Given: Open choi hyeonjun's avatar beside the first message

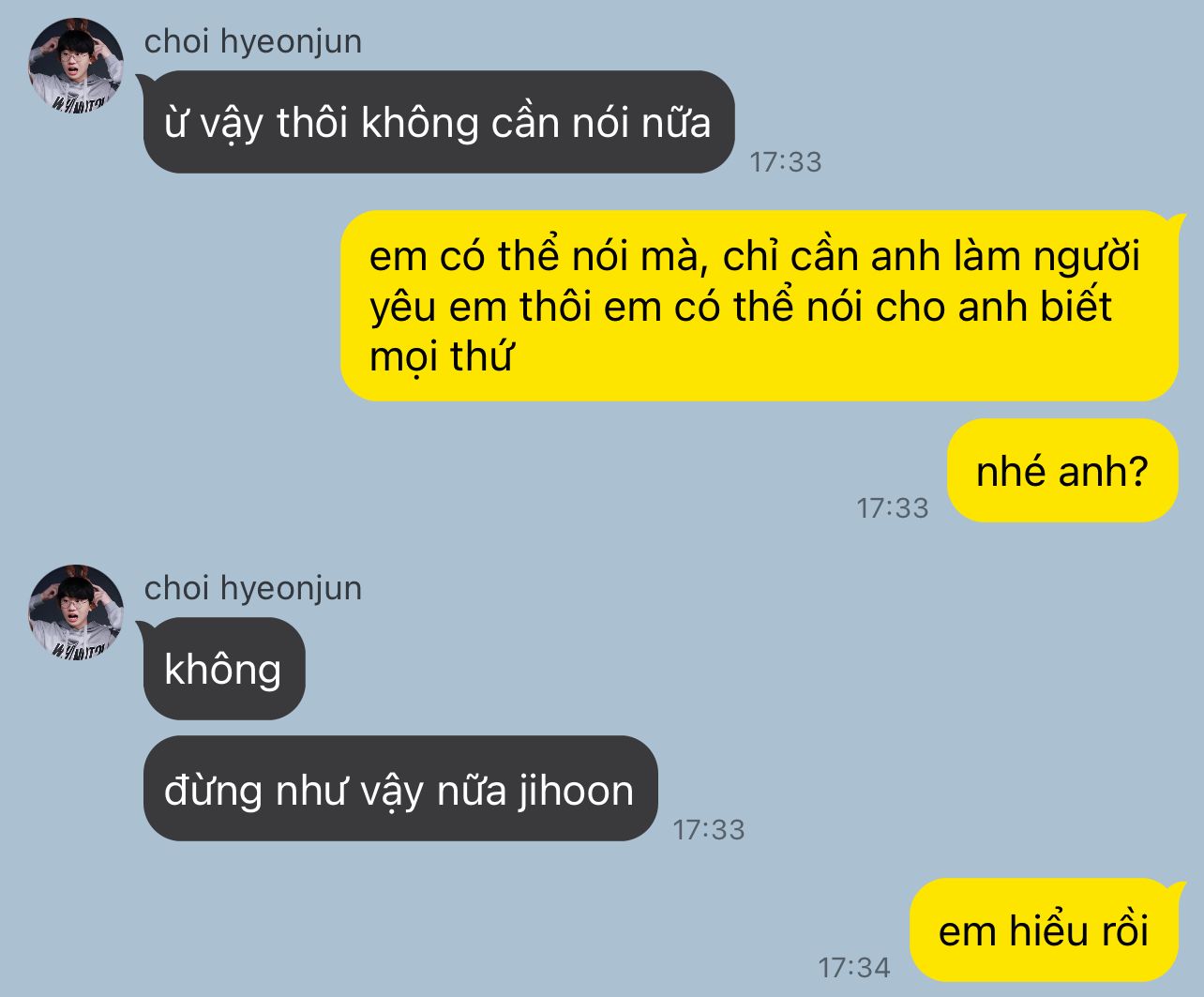Looking at the screenshot, I should tap(76, 63).
